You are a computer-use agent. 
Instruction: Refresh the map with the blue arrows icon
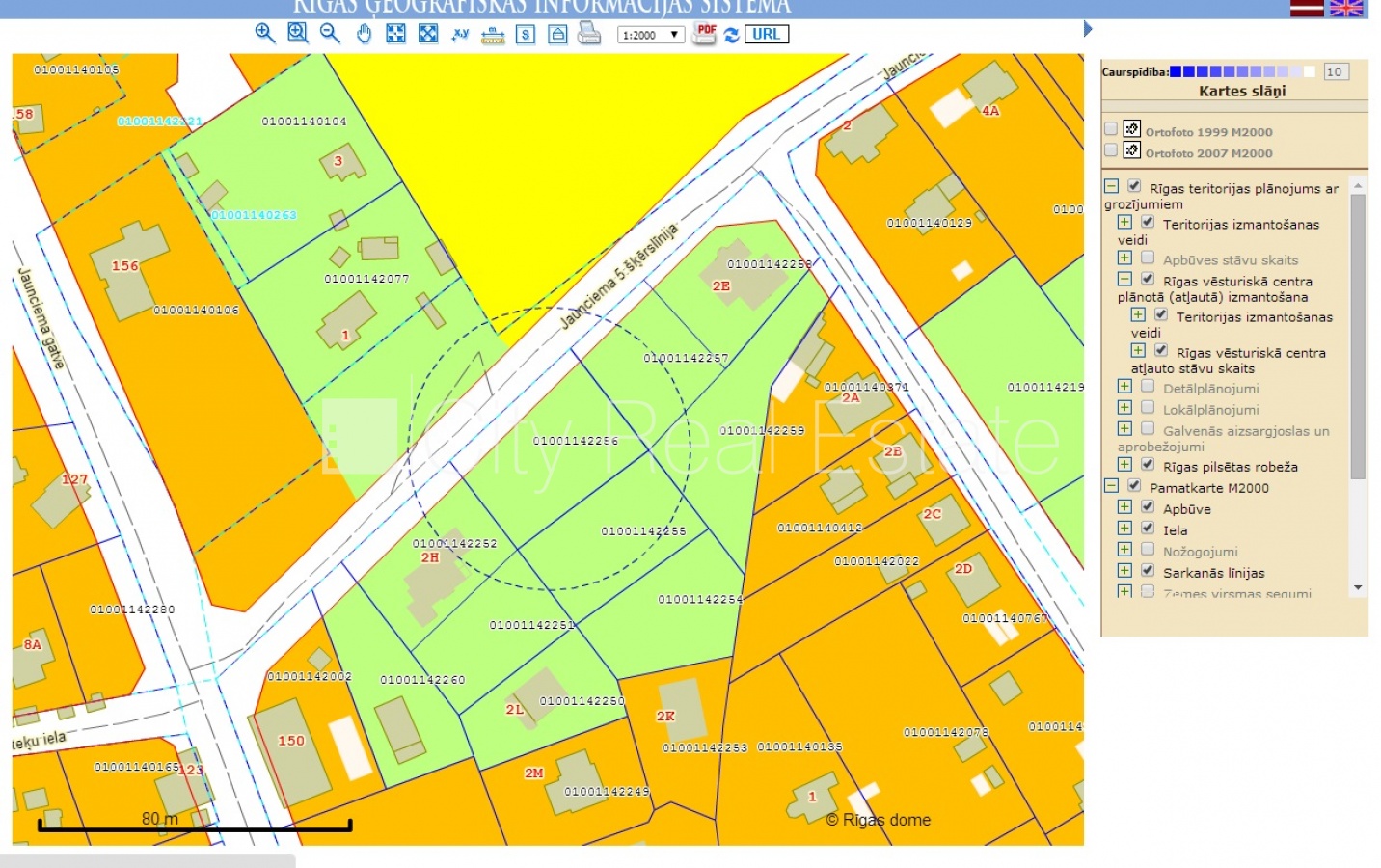pos(731,35)
